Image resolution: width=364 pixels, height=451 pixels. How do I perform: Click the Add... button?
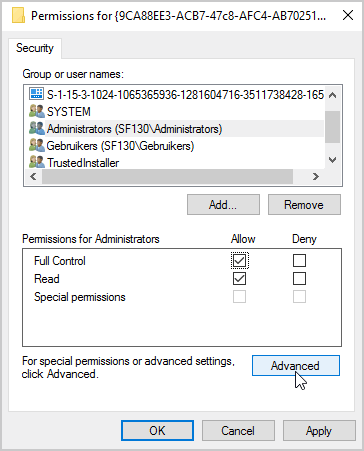(223, 205)
